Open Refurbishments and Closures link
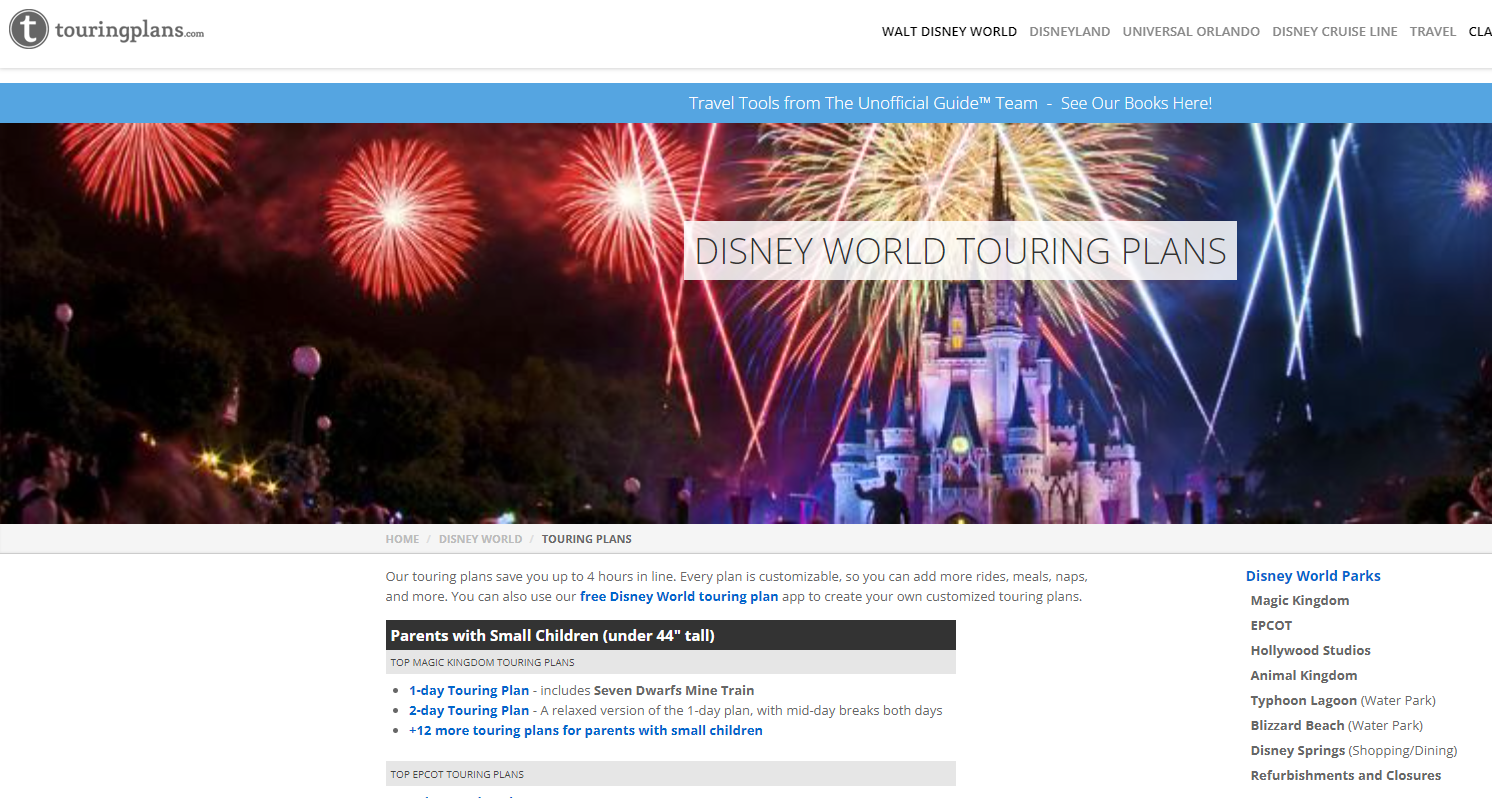Viewport: 1492px width, 798px height. click(x=1345, y=776)
